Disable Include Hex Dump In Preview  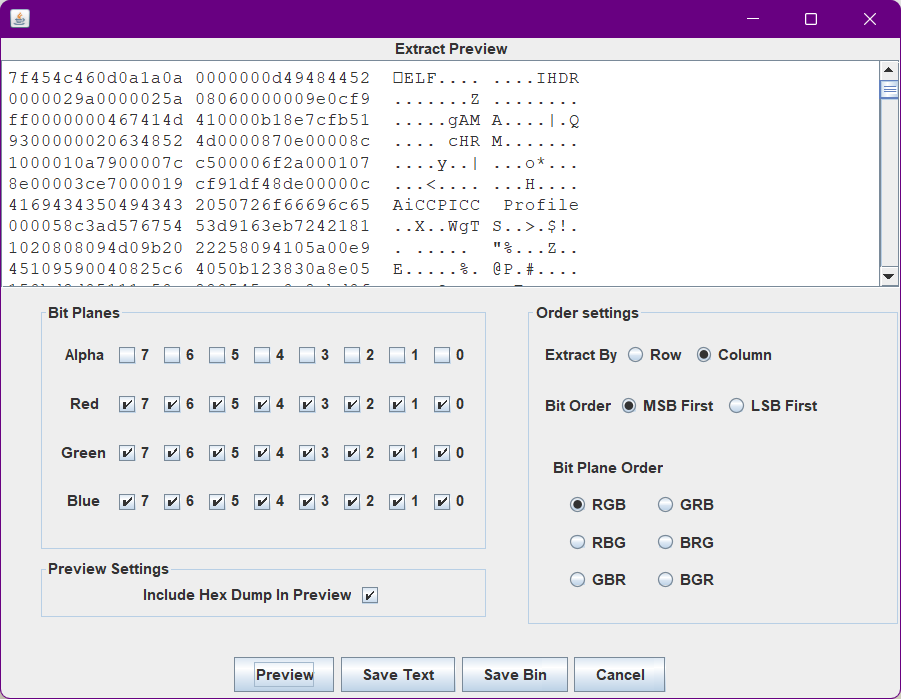370,596
